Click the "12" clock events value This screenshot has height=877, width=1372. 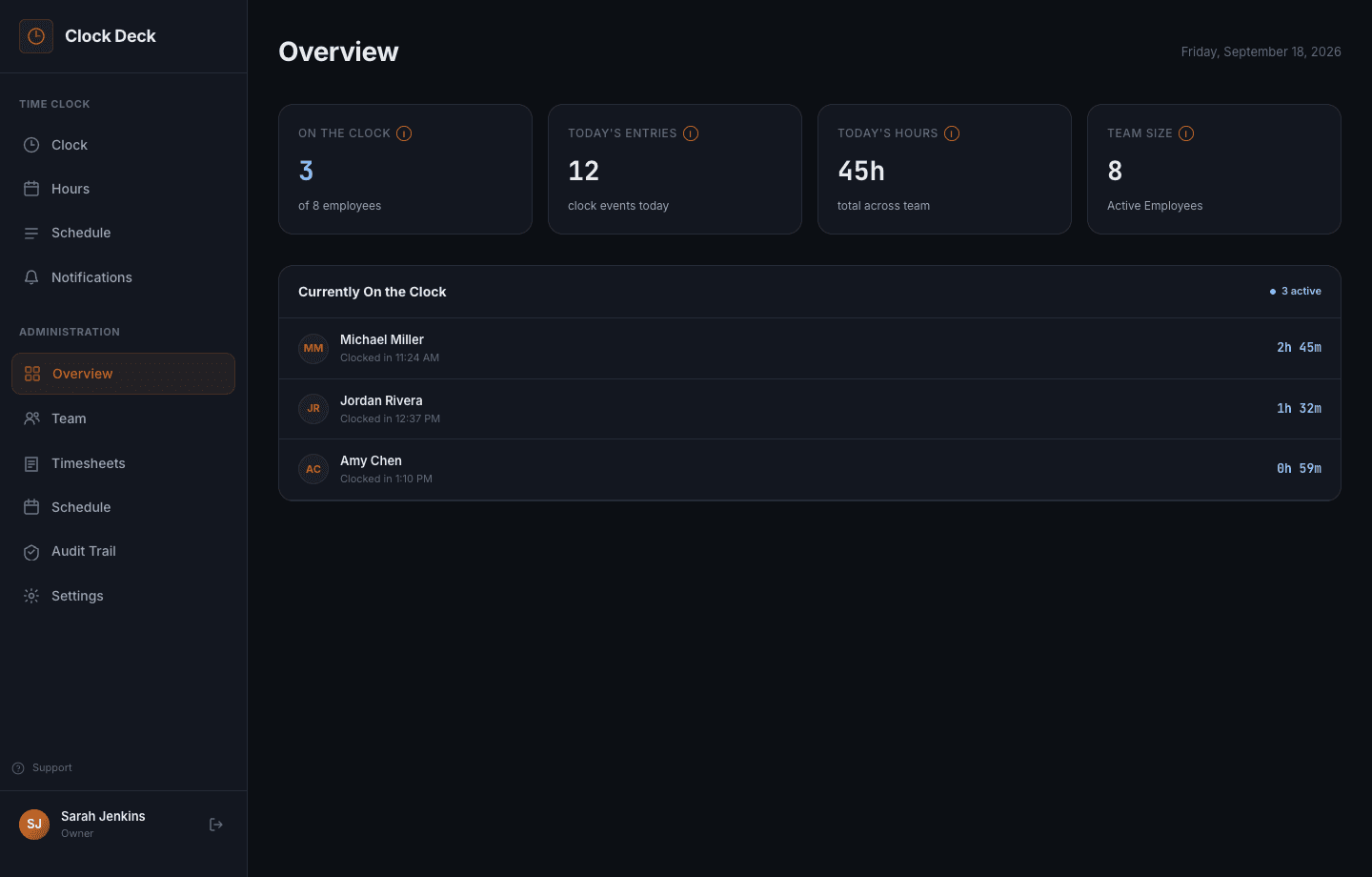coord(583,171)
